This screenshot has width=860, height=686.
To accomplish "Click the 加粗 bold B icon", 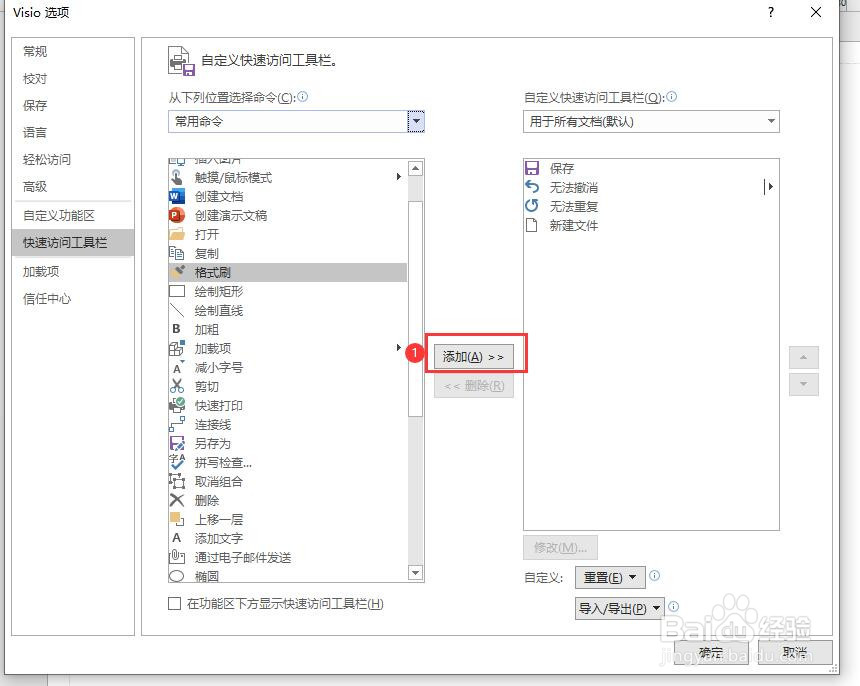I will (x=177, y=329).
